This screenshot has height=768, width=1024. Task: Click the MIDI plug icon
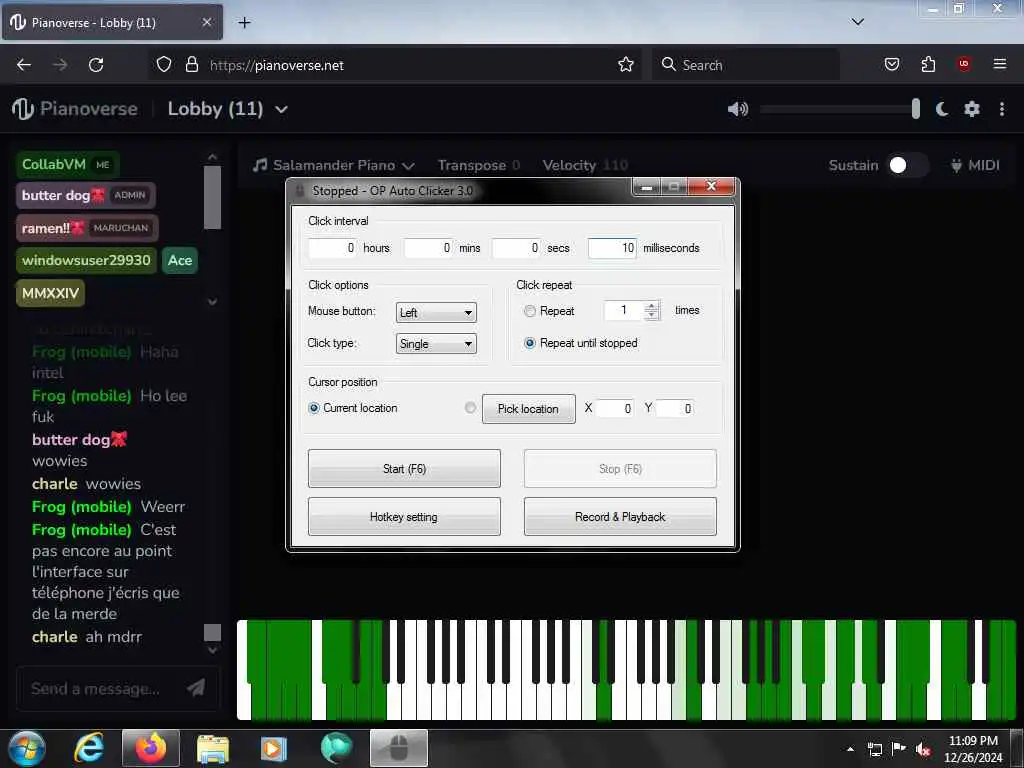pos(956,165)
